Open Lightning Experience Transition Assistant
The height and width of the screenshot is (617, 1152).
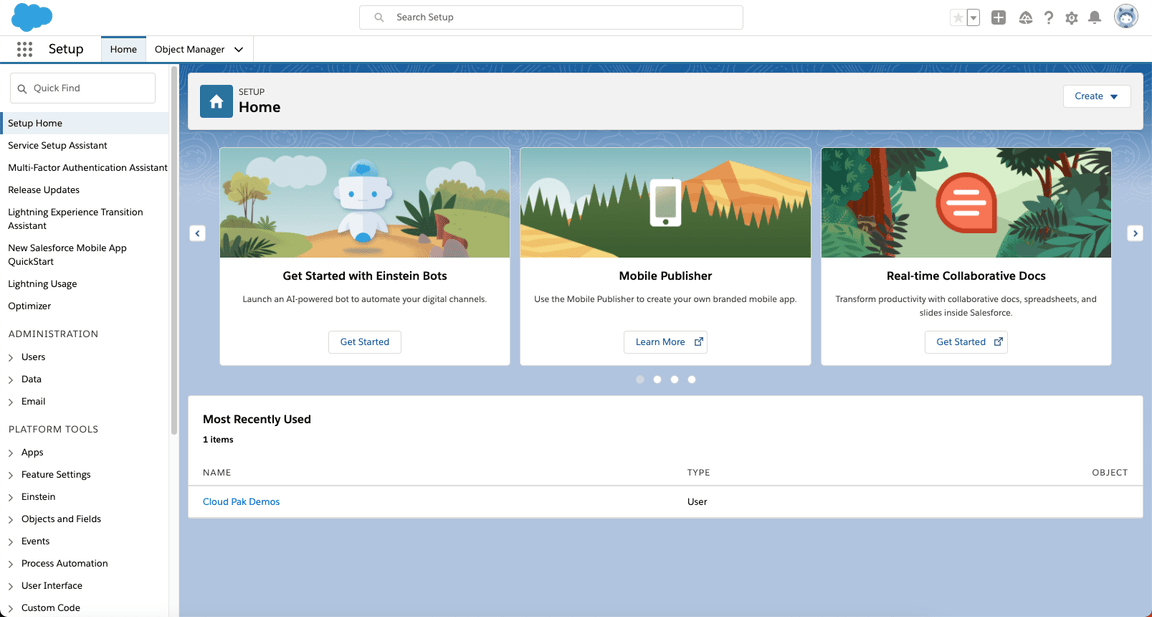coord(75,219)
